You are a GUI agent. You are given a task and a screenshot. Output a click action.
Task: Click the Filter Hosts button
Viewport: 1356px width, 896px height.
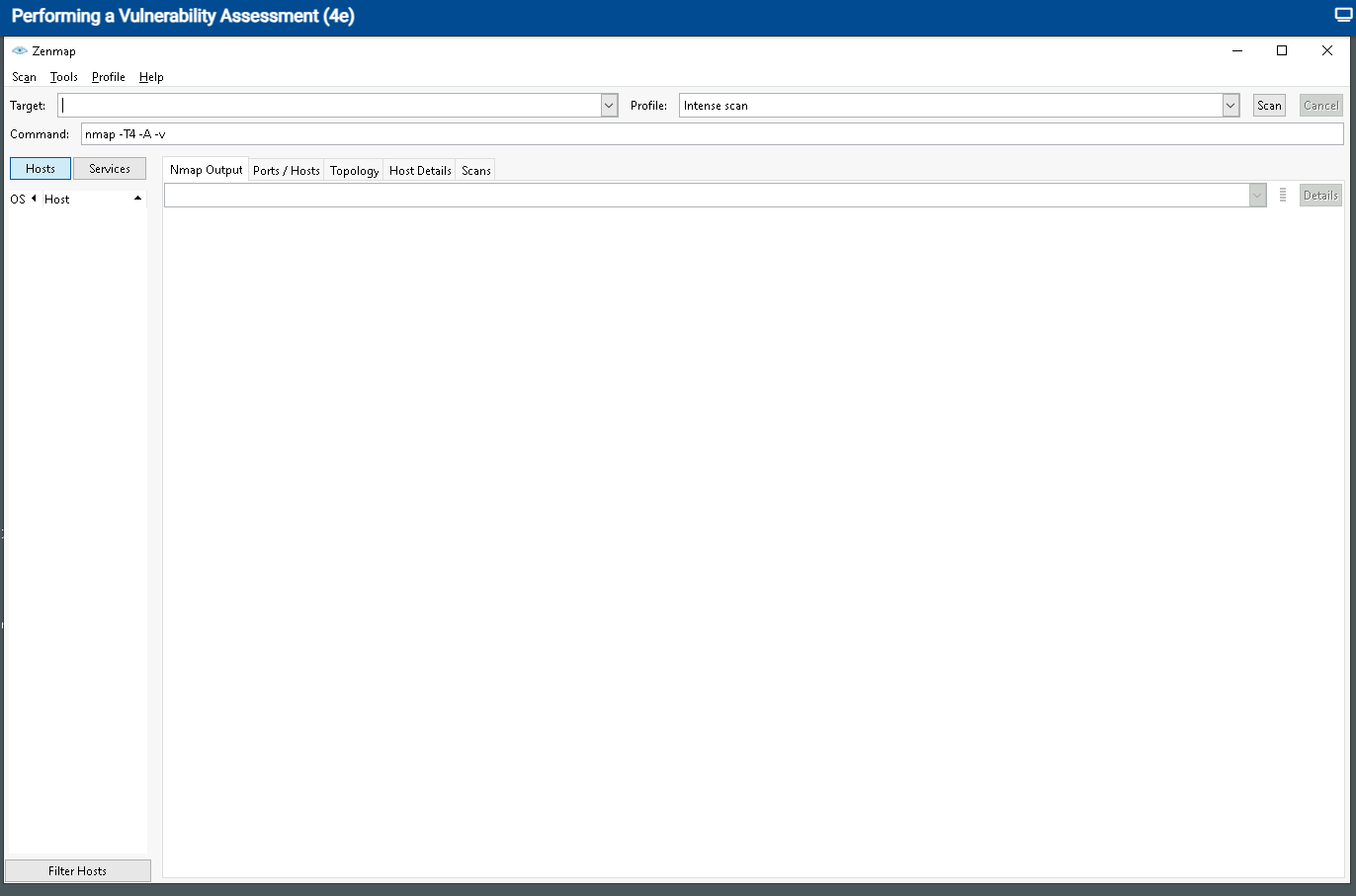[x=77, y=870]
